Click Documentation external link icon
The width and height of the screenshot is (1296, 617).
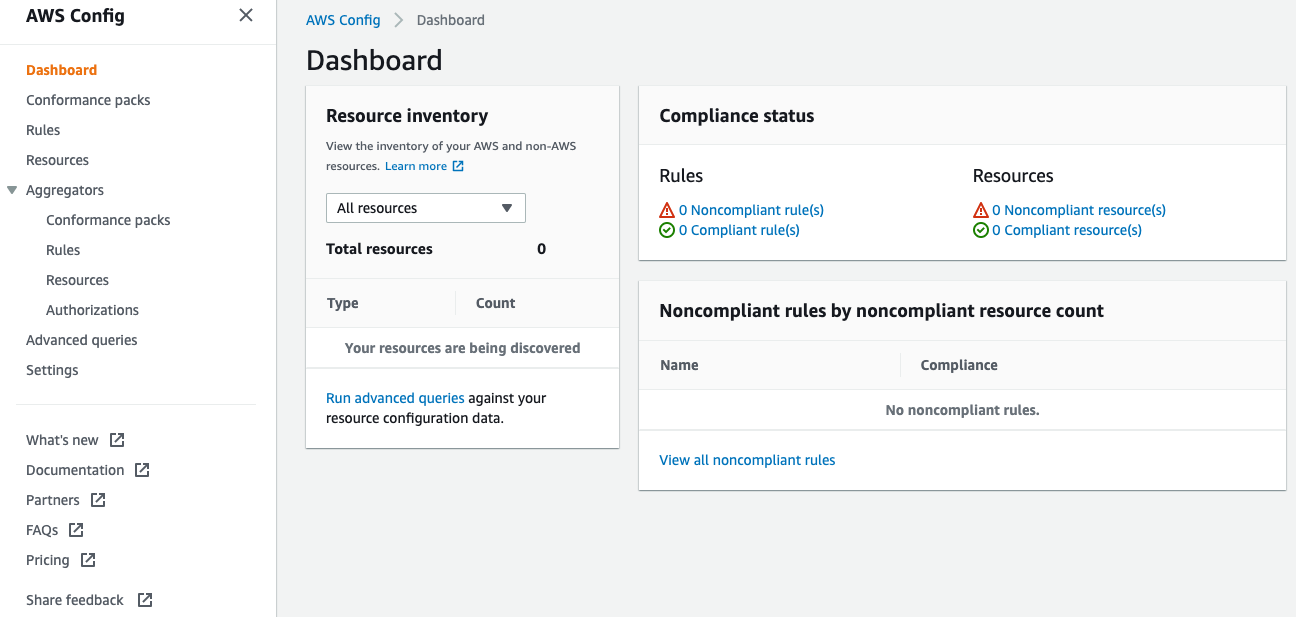coord(142,470)
